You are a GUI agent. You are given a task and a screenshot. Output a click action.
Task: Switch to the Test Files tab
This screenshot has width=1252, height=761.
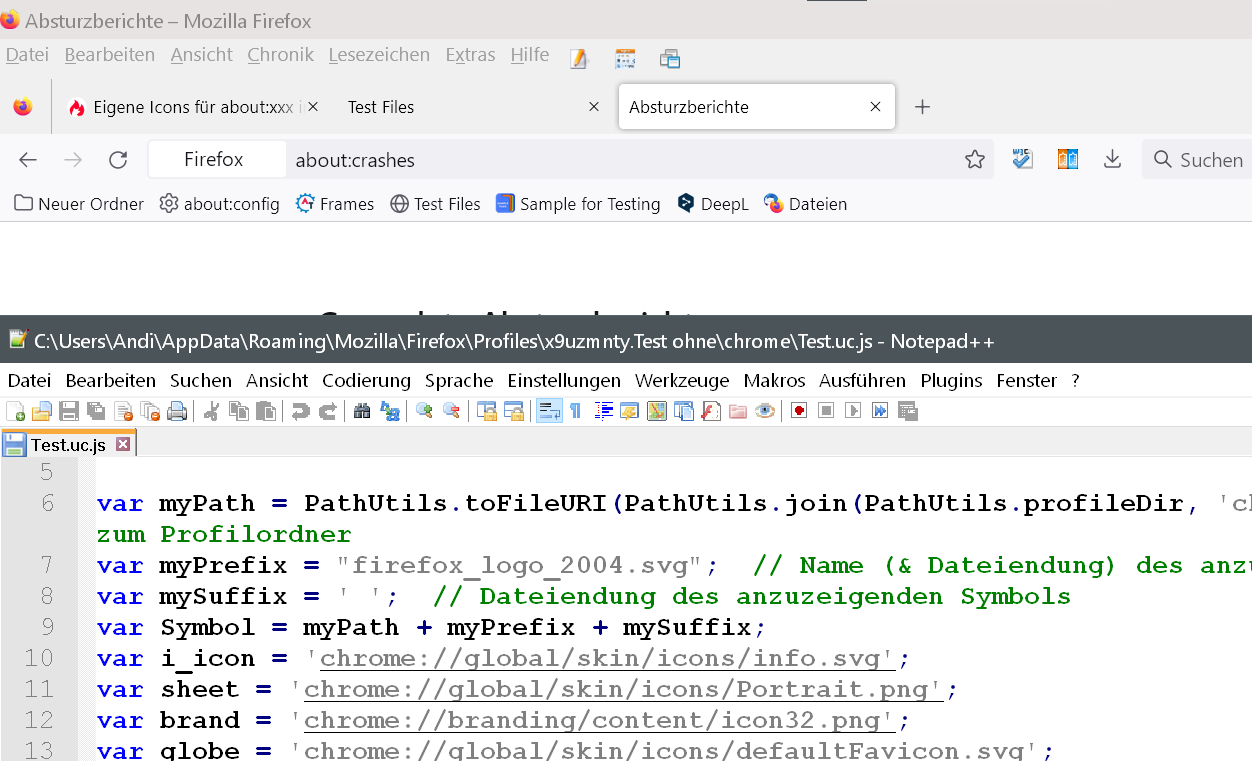tap(381, 107)
